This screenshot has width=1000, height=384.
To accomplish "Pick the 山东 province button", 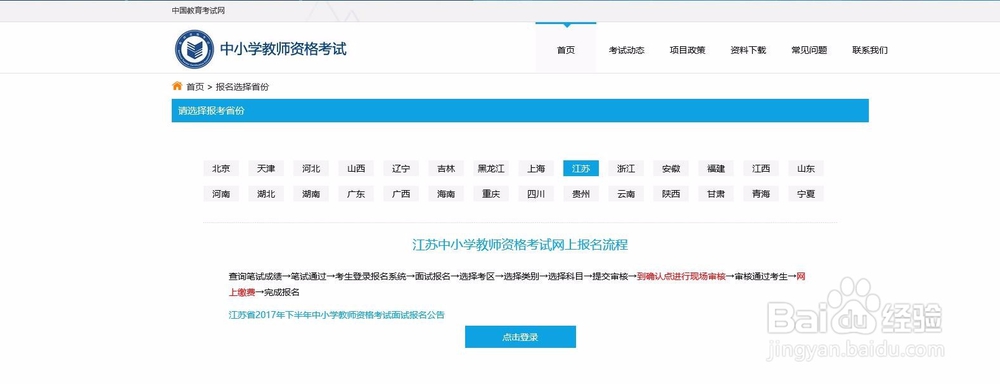I will coord(806,168).
